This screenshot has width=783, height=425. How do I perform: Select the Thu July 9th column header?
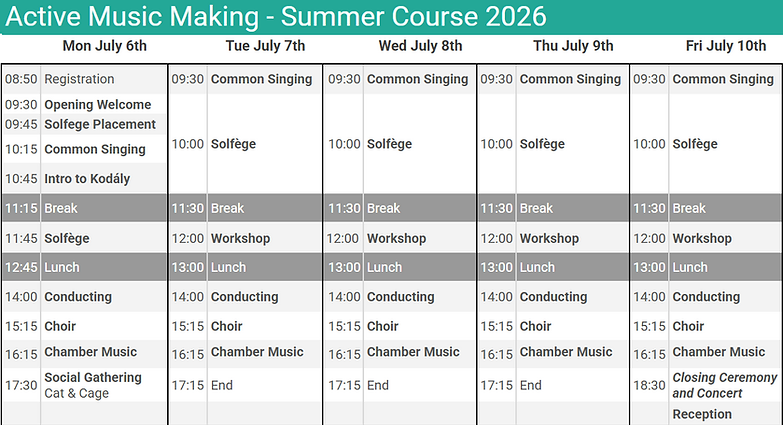[573, 46]
